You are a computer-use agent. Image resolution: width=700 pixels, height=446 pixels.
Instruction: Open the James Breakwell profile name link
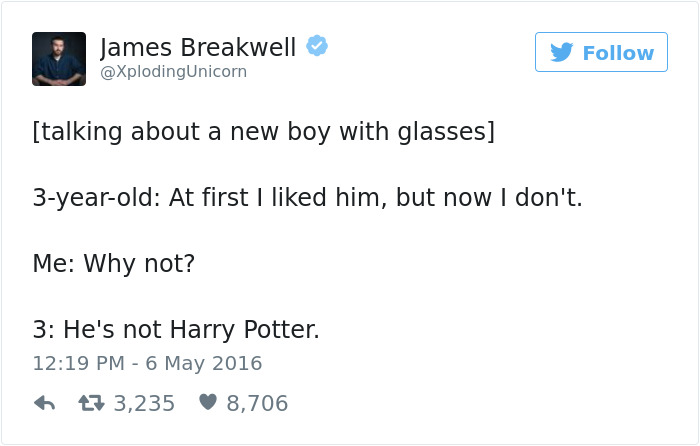[198, 46]
